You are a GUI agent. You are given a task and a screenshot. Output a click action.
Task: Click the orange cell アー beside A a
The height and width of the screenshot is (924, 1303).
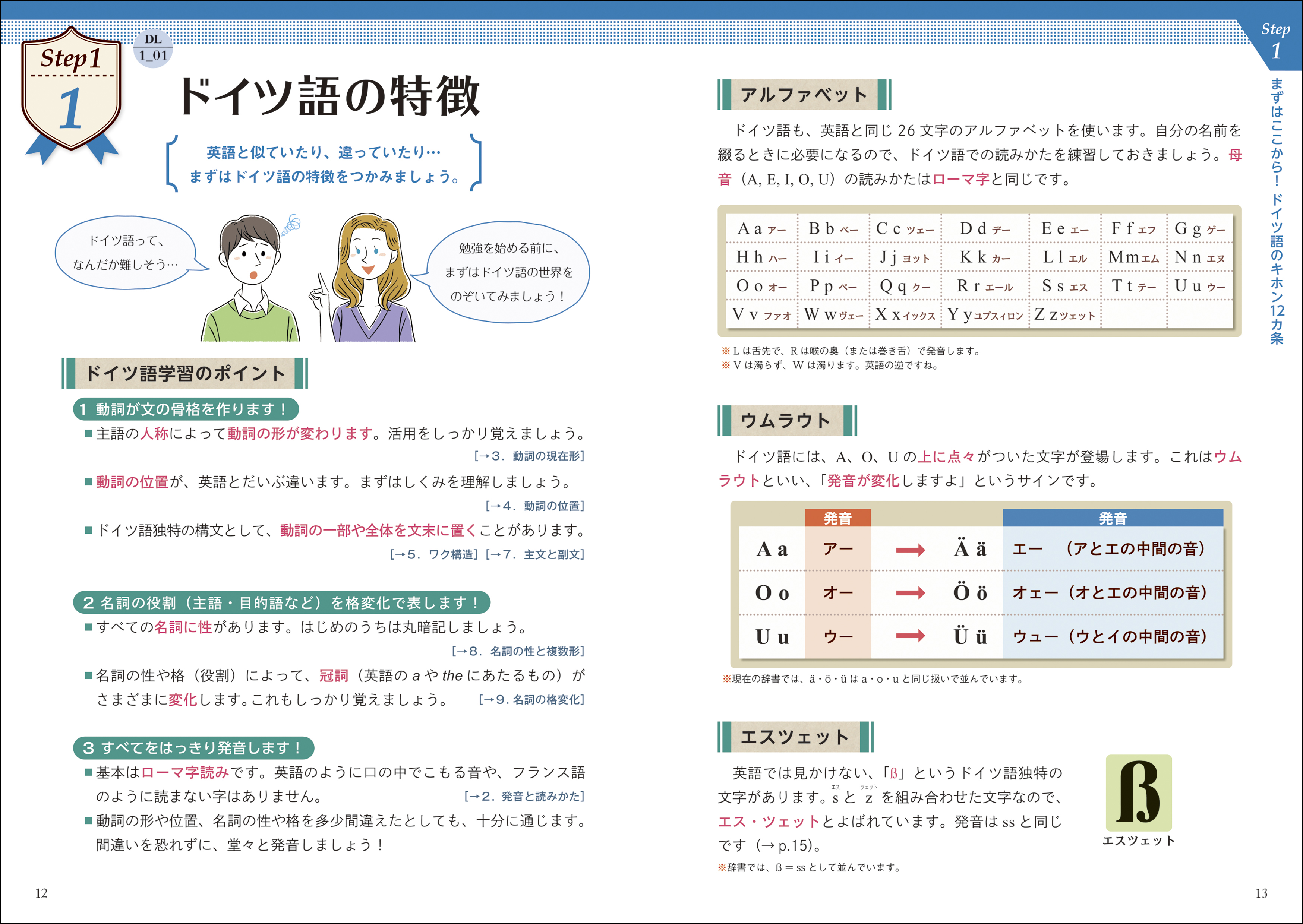coord(837,548)
